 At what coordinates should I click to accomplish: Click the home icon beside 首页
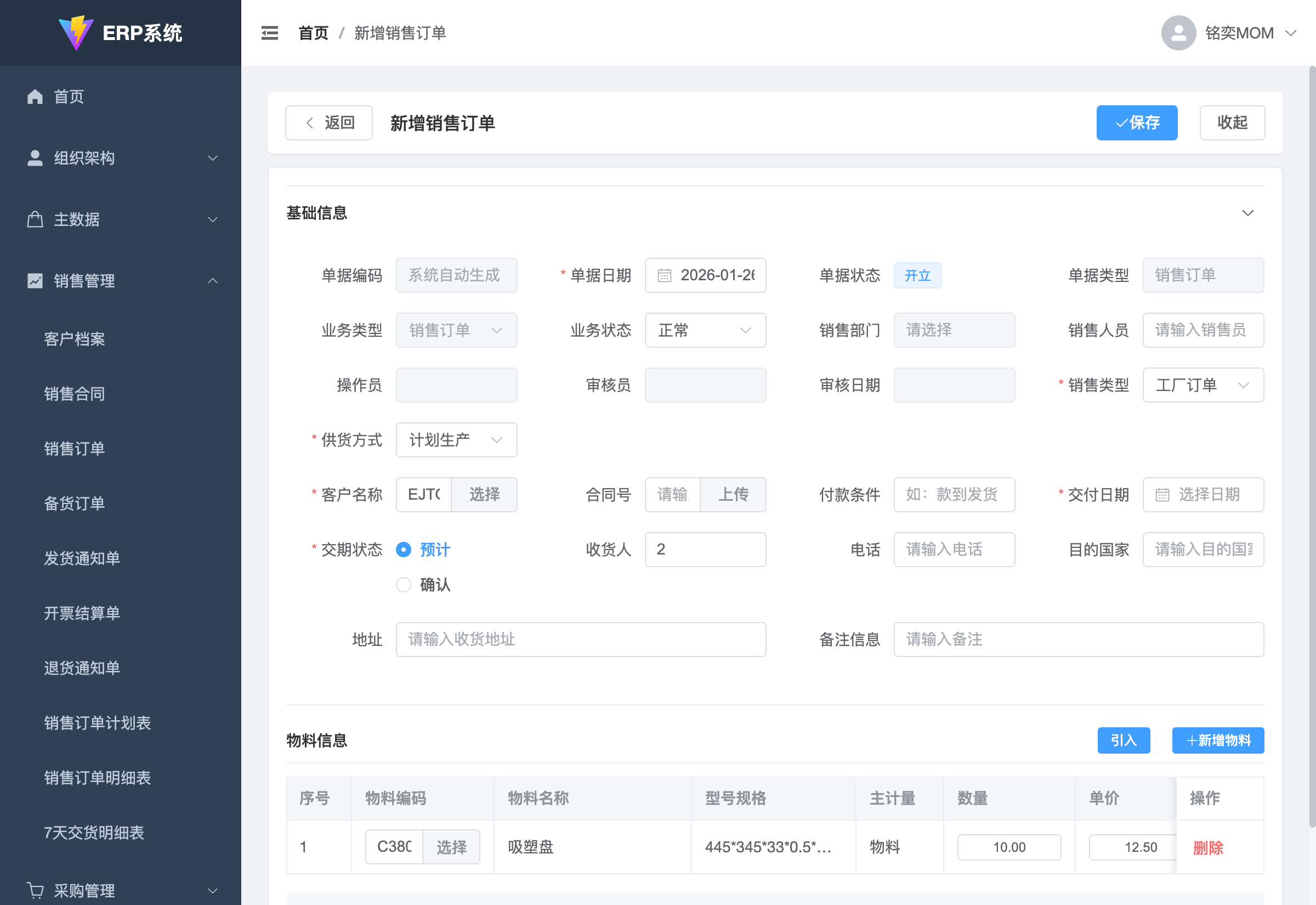[35, 97]
